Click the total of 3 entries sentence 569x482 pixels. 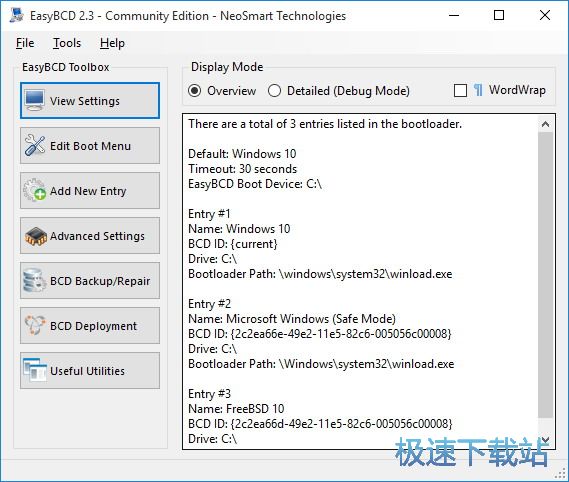tap(325, 124)
